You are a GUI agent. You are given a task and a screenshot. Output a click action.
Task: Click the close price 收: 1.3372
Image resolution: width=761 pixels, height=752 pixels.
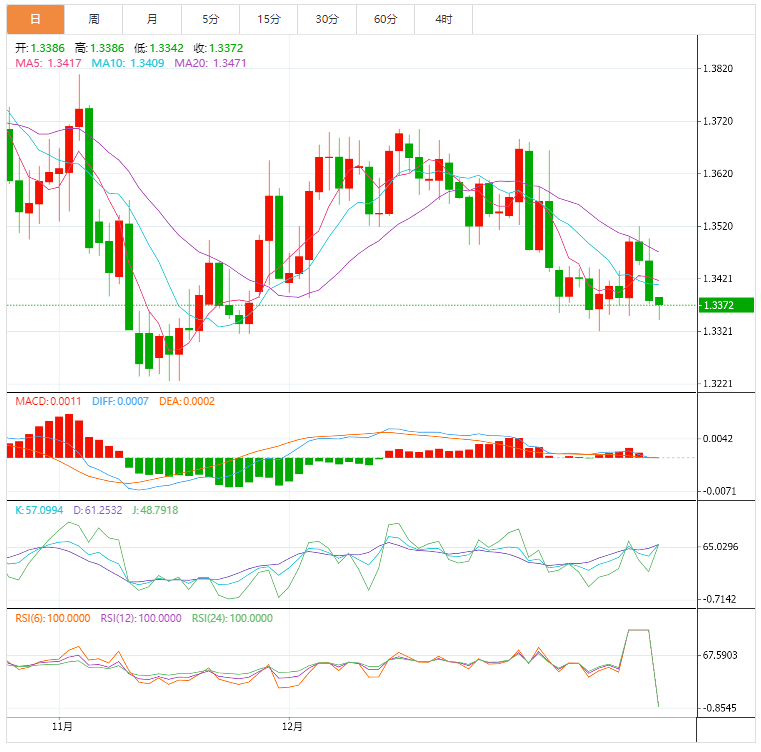218,48
